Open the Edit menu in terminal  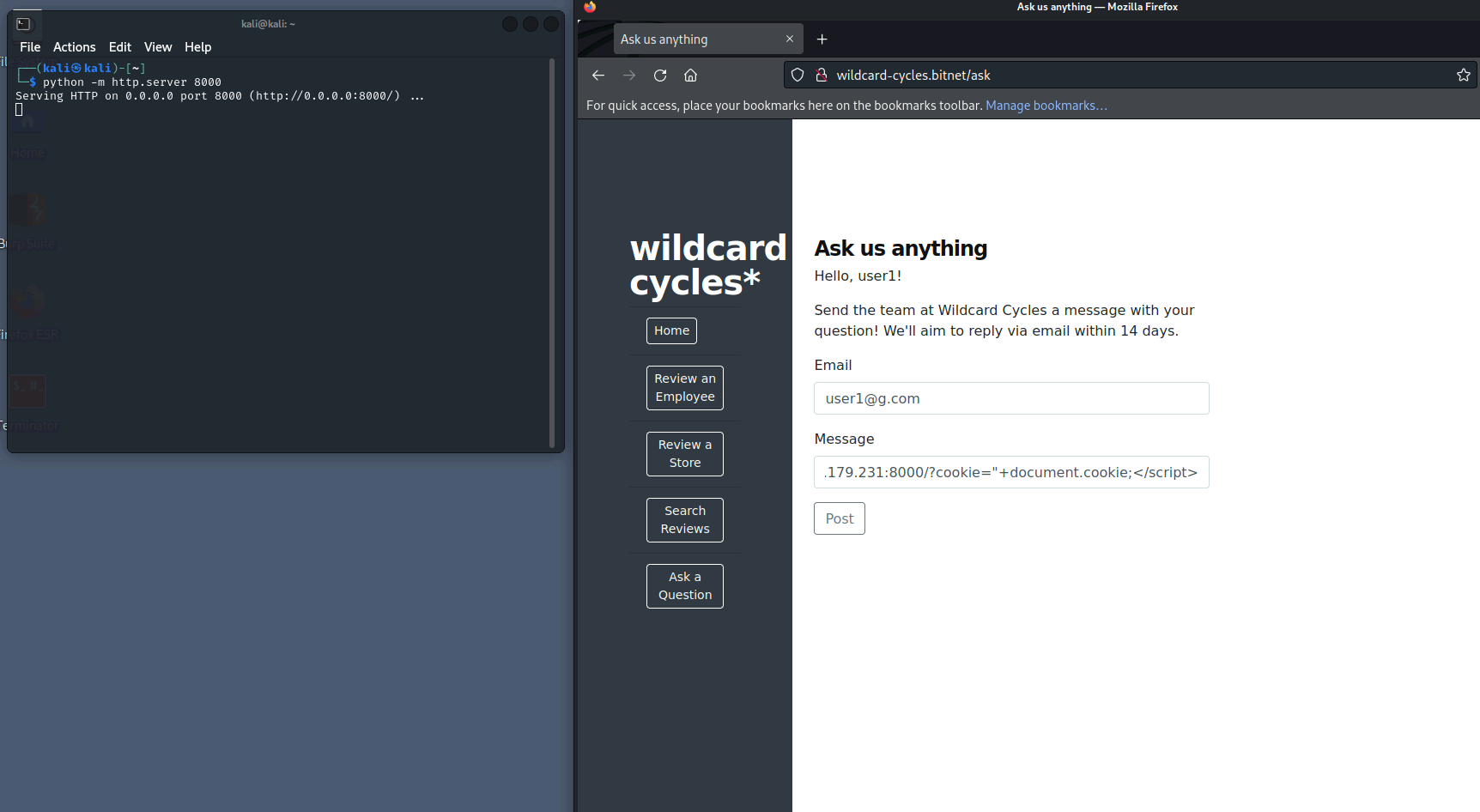point(120,47)
